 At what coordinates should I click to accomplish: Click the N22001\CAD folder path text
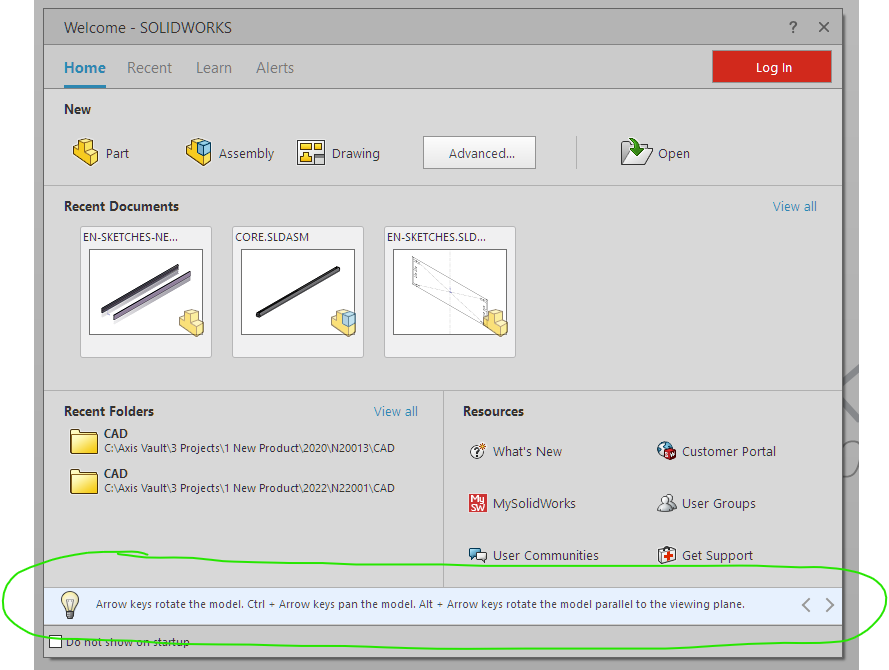(249, 488)
